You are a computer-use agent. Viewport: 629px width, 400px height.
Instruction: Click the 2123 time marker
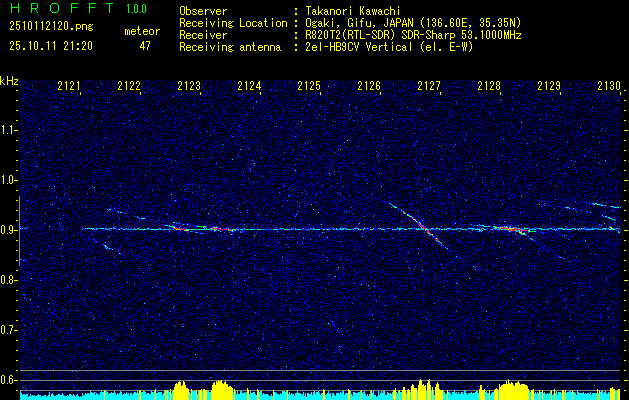pos(189,85)
